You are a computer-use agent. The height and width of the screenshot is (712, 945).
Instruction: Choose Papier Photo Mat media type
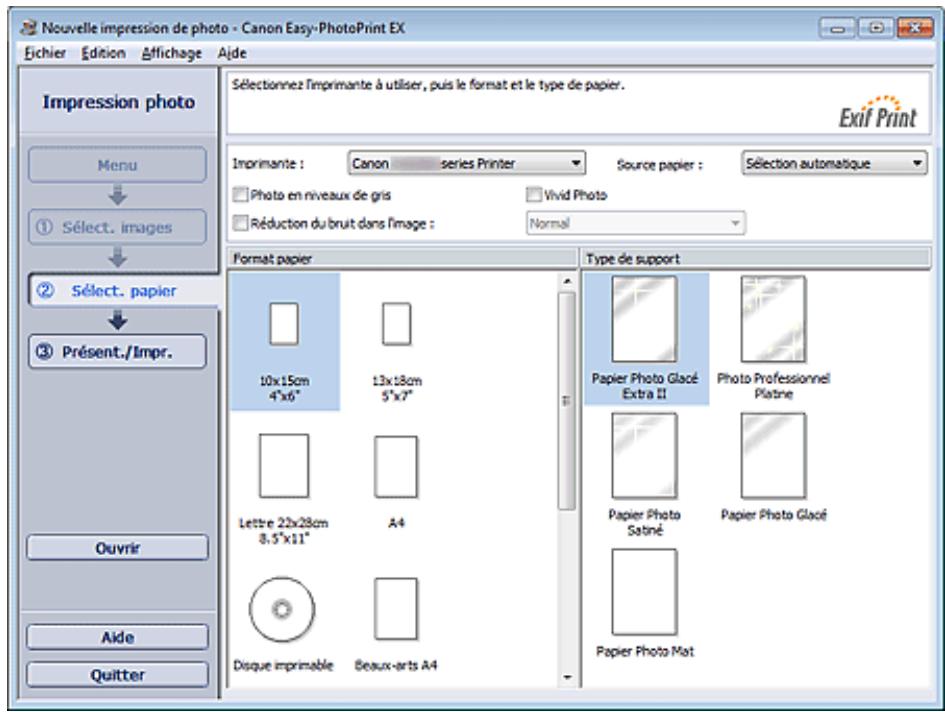644,592
